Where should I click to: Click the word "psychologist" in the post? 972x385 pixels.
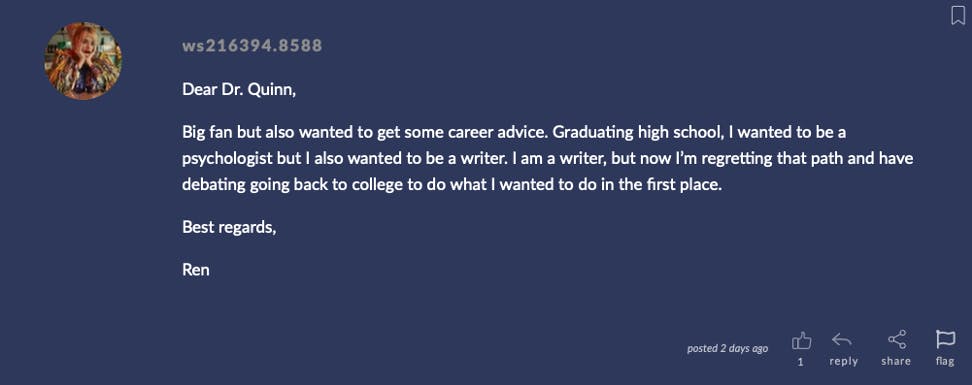(228, 159)
